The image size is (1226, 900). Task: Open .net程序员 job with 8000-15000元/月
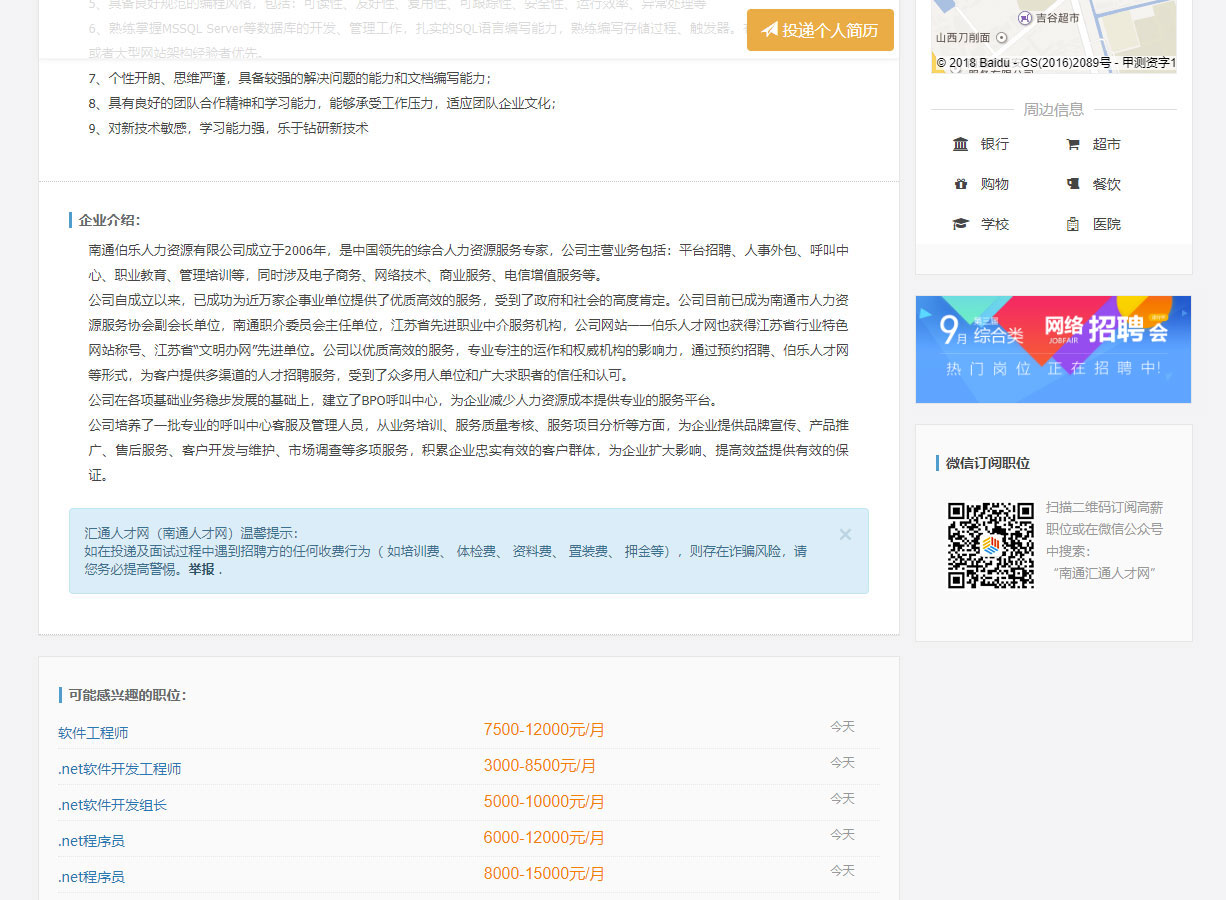(x=91, y=877)
